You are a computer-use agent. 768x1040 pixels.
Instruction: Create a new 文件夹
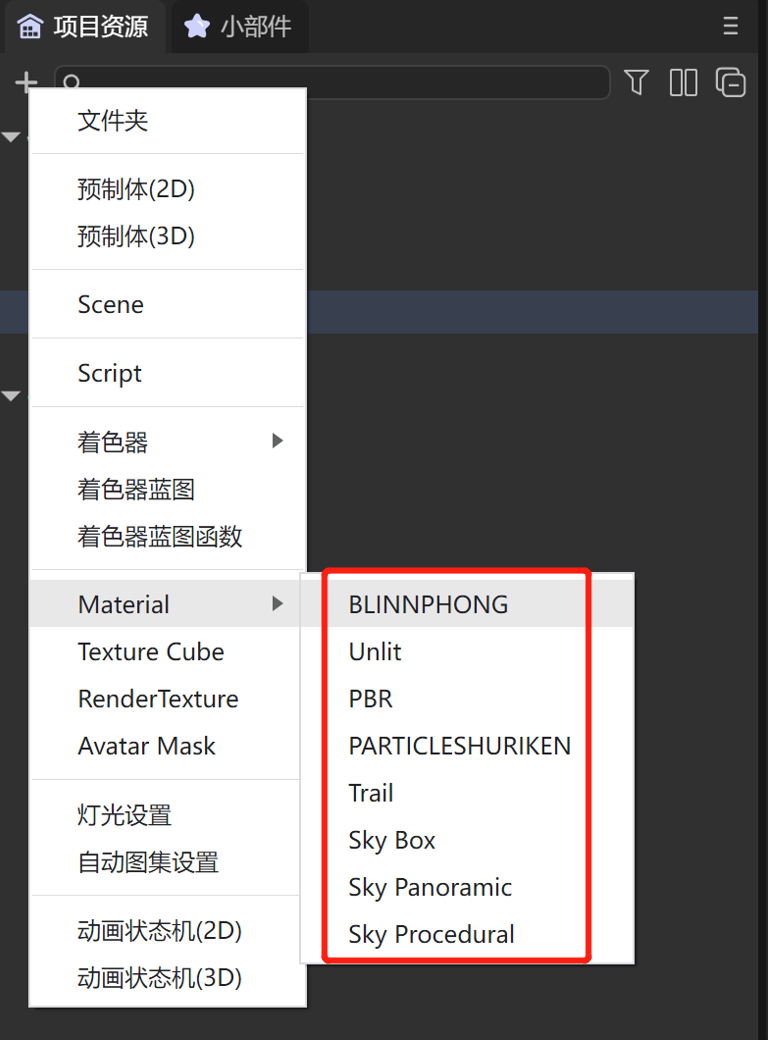pos(113,121)
